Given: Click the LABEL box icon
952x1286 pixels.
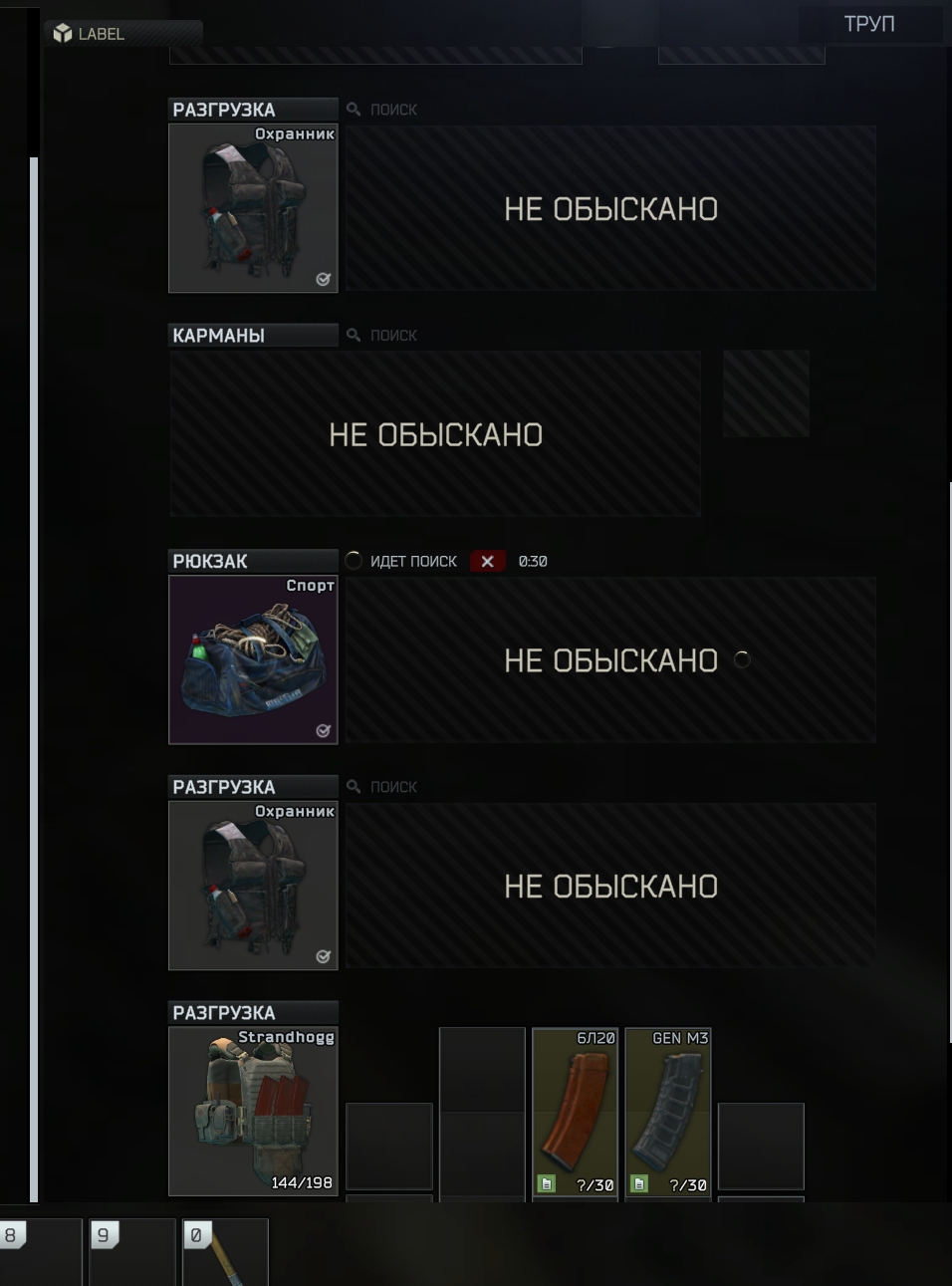Looking at the screenshot, I should (x=63, y=33).
